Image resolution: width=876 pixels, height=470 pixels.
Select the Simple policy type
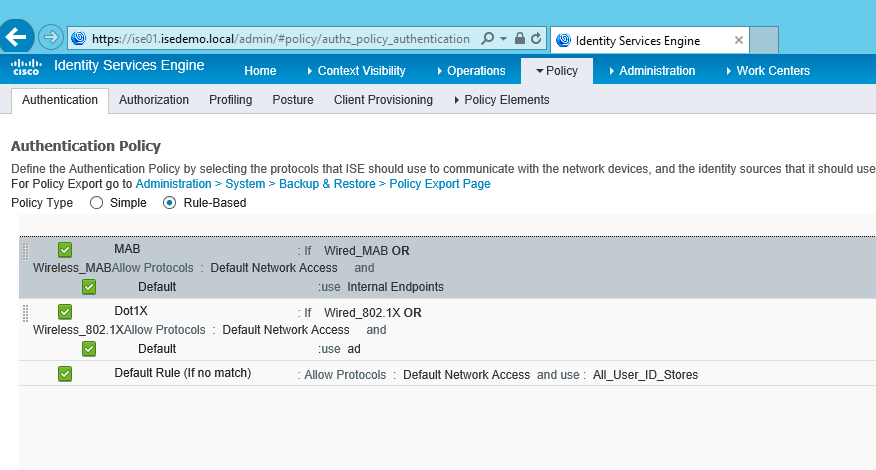click(97, 203)
